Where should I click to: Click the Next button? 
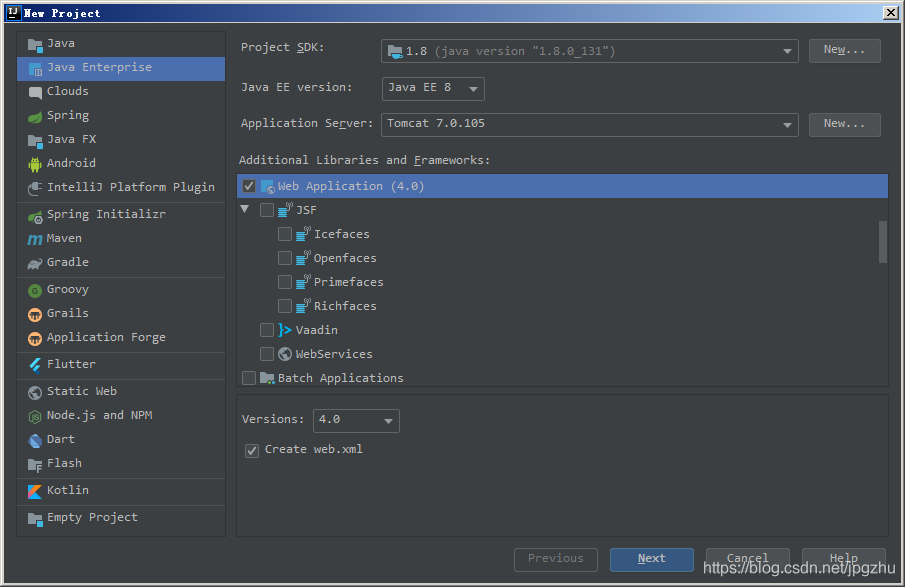point(652,559)
